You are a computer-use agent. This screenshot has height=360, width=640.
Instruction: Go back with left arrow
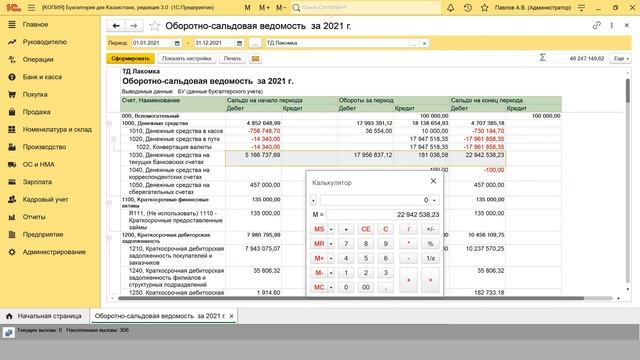[116, 26]
